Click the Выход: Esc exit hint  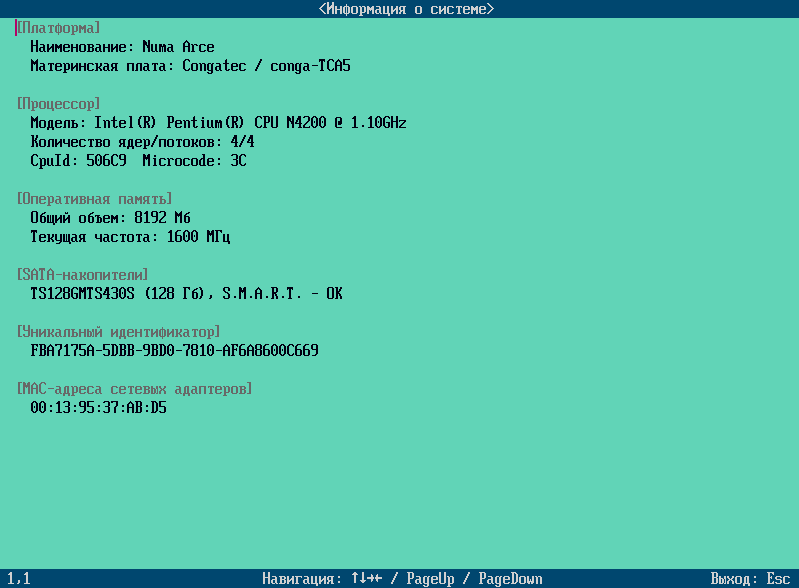(750, 579)
